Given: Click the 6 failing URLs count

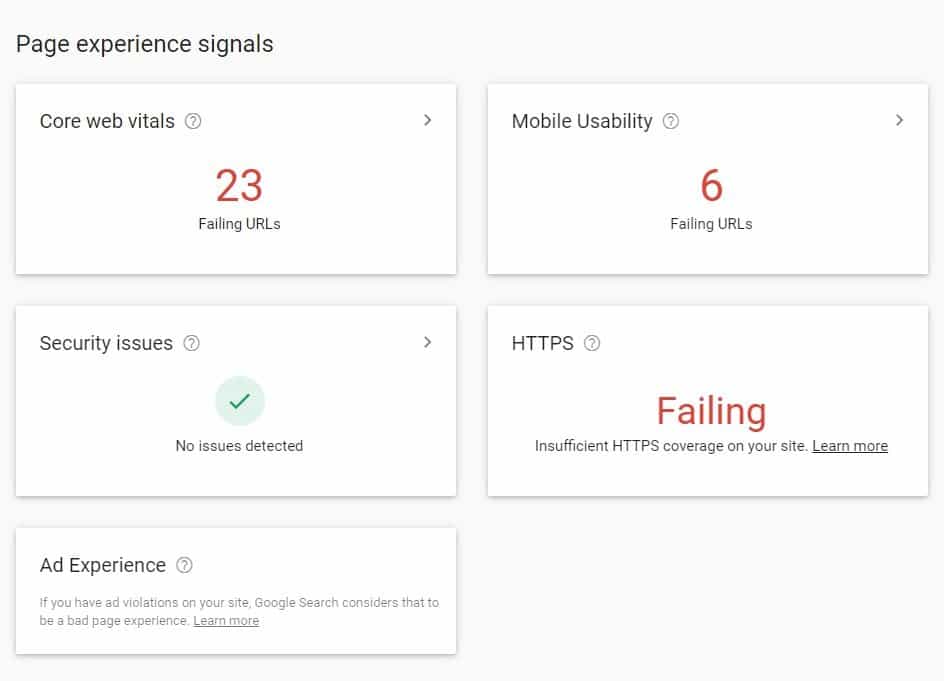Looking at the screenshot, I should pos(711,185).
